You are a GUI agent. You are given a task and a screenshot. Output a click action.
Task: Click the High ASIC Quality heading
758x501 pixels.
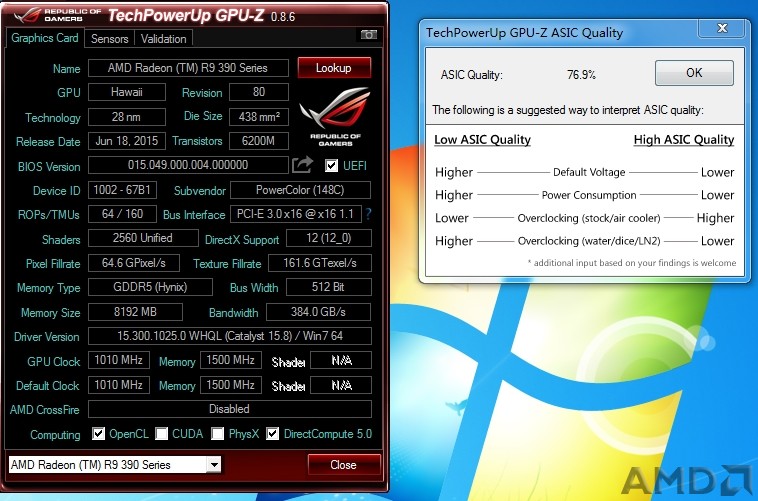tap(684, 140)
